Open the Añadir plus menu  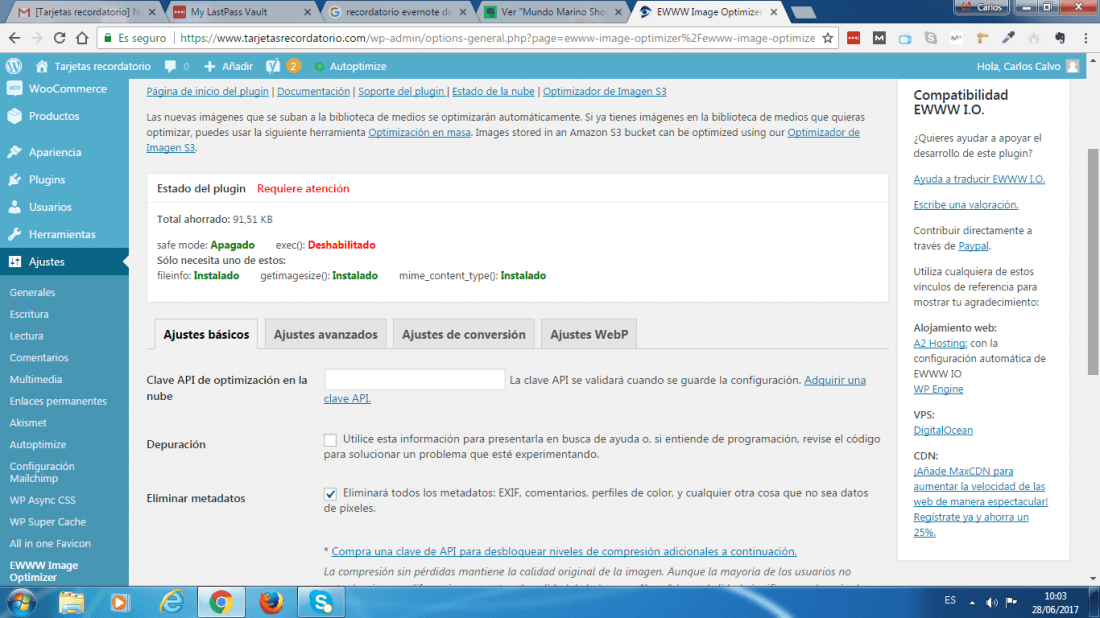pos(228,66)
